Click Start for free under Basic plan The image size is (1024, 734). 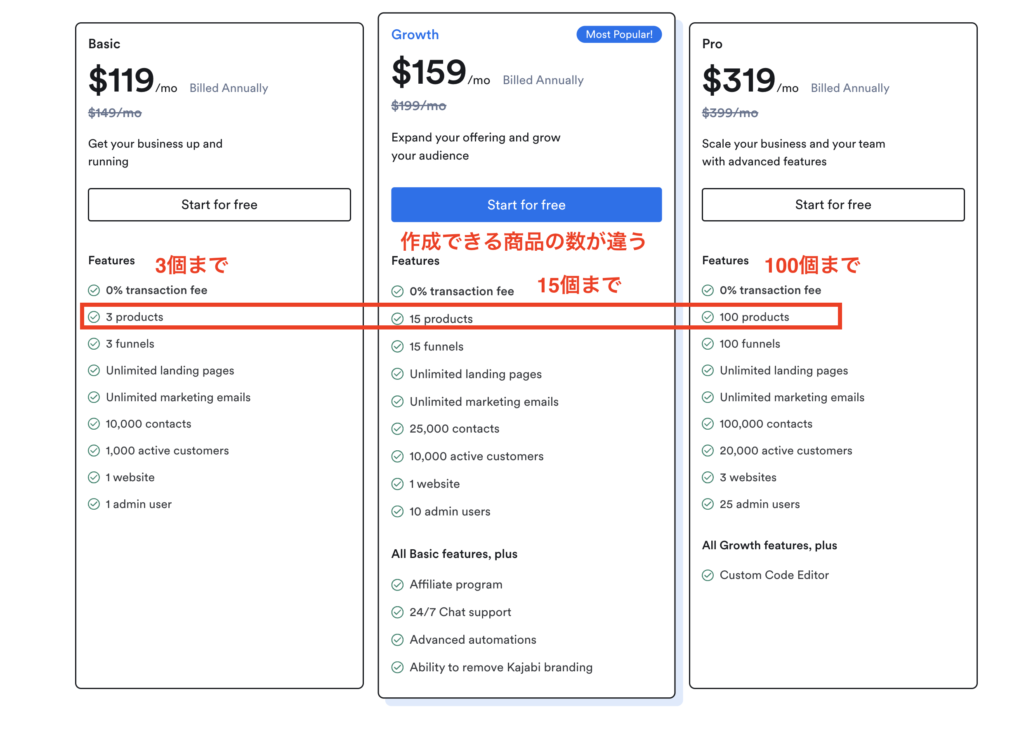219,204
